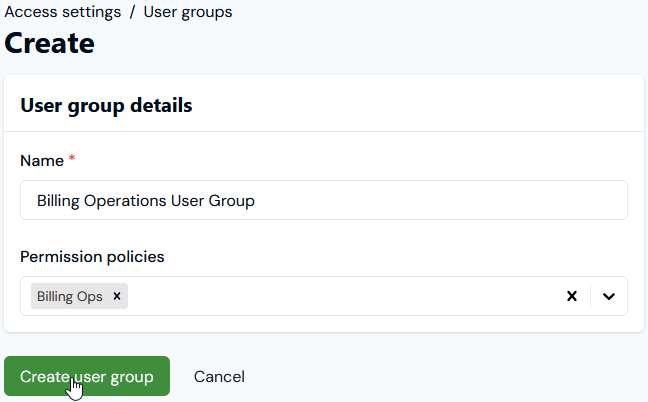Image resolution: width=648 pixels, height=402 pixels.
Task: Click the red required asterisk by Name
Action: pos(72,159)
